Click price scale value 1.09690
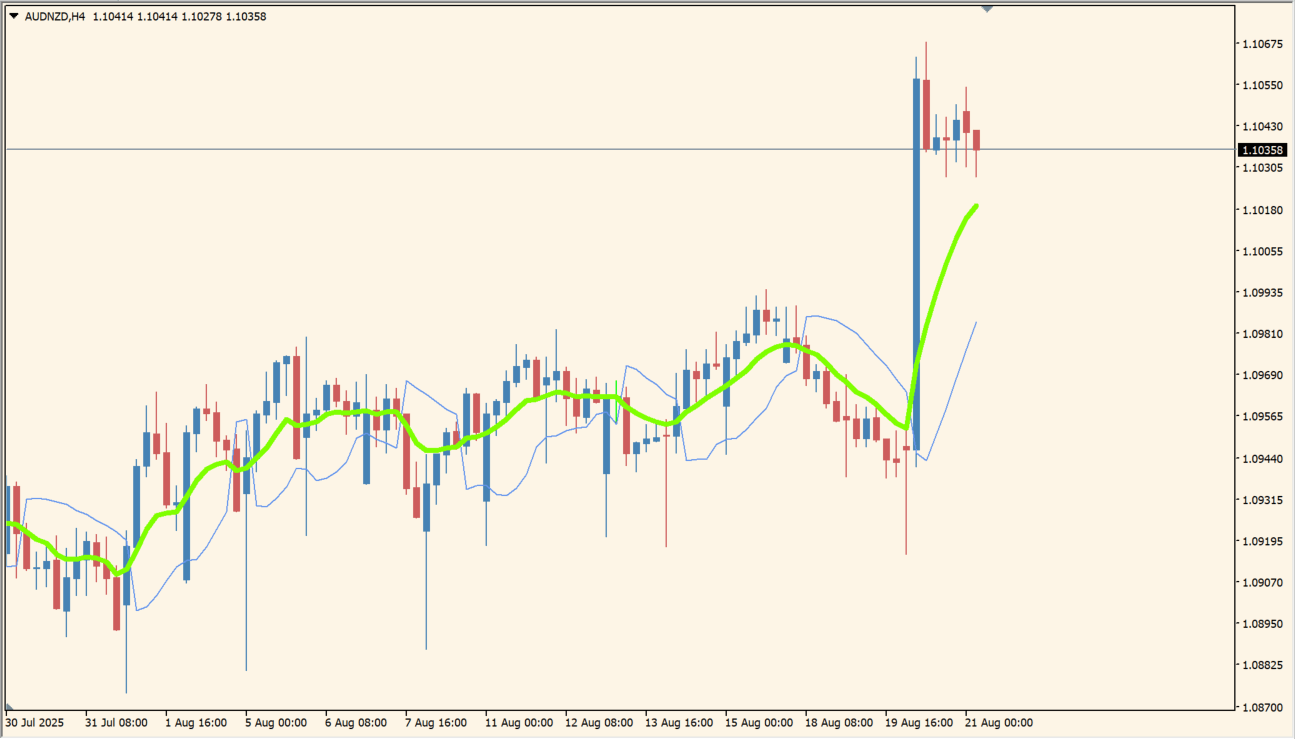The image size is (1295, 739). (x=1262, y=375)
